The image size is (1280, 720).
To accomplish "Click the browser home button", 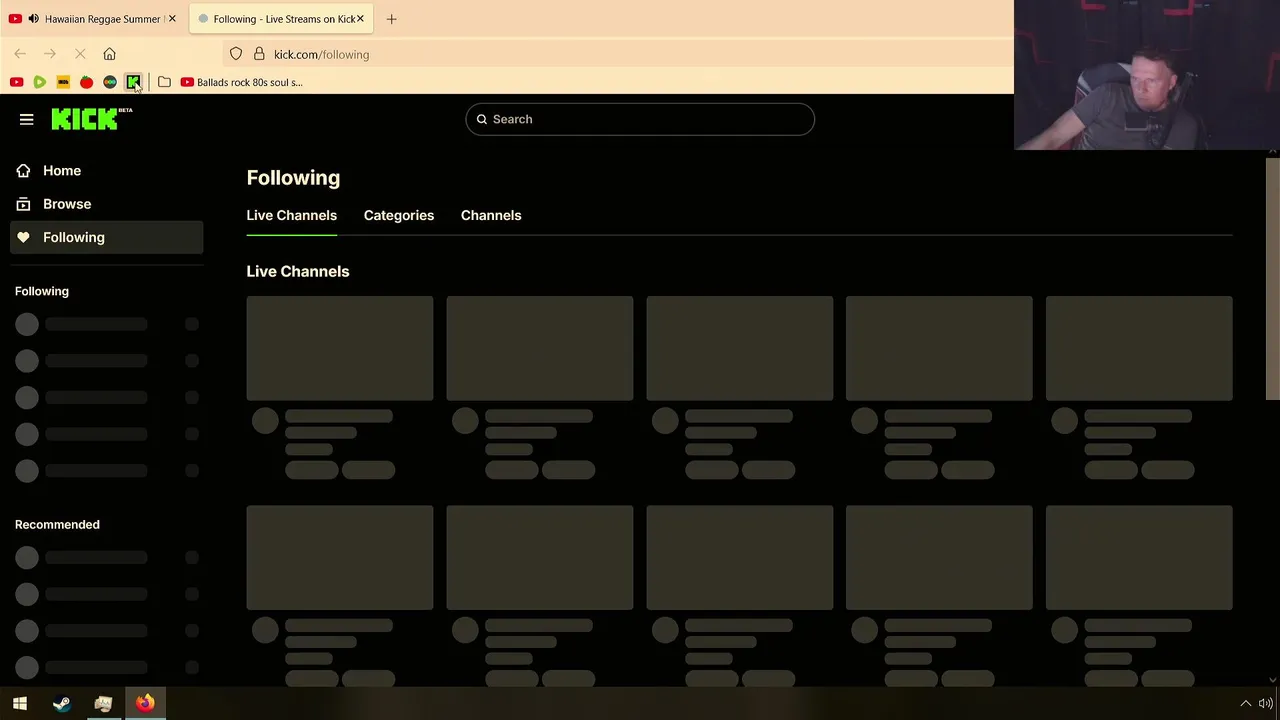I will [110, 54].
